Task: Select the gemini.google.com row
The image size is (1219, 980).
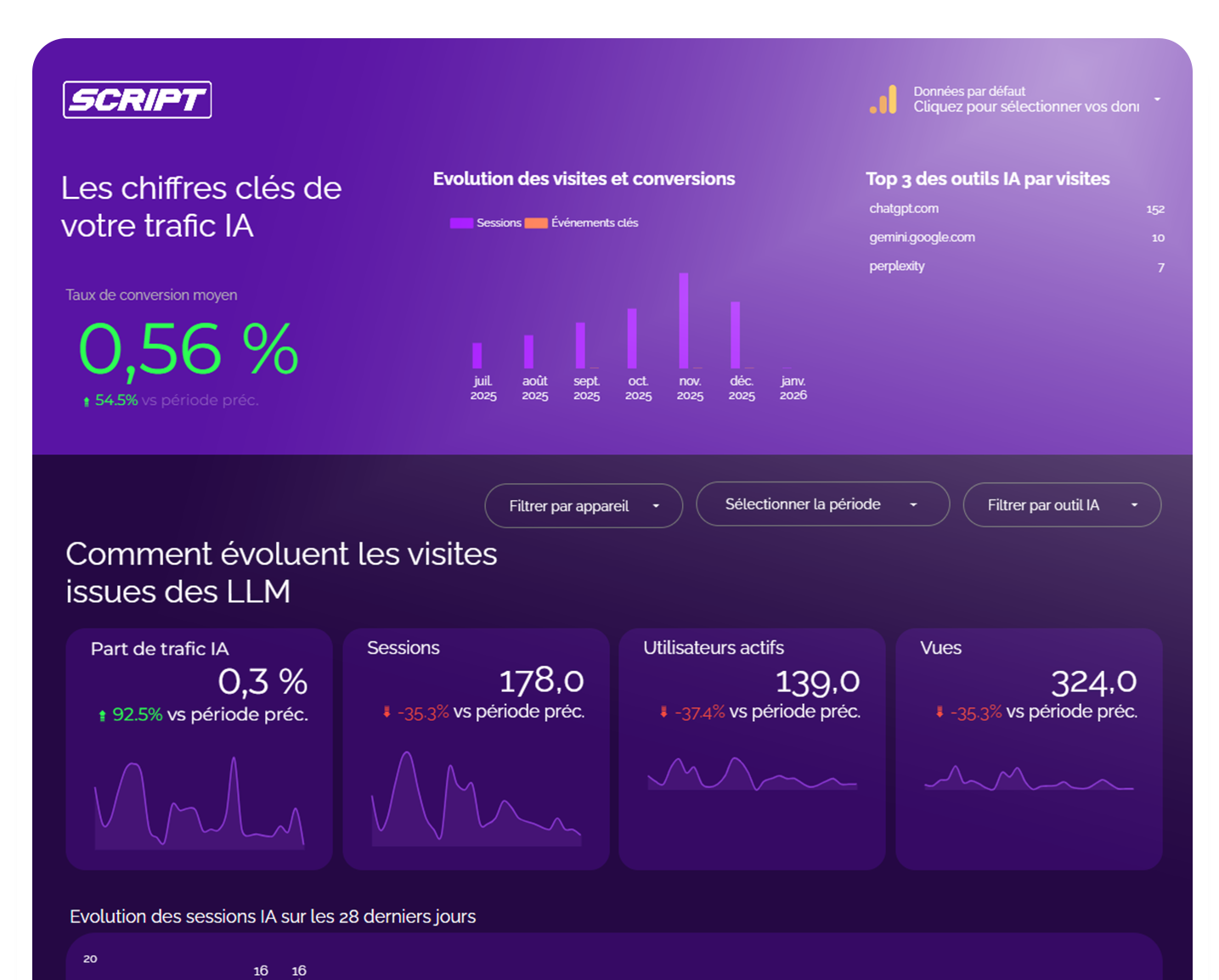Action: pyautogui.click(x=1016, y=238)
